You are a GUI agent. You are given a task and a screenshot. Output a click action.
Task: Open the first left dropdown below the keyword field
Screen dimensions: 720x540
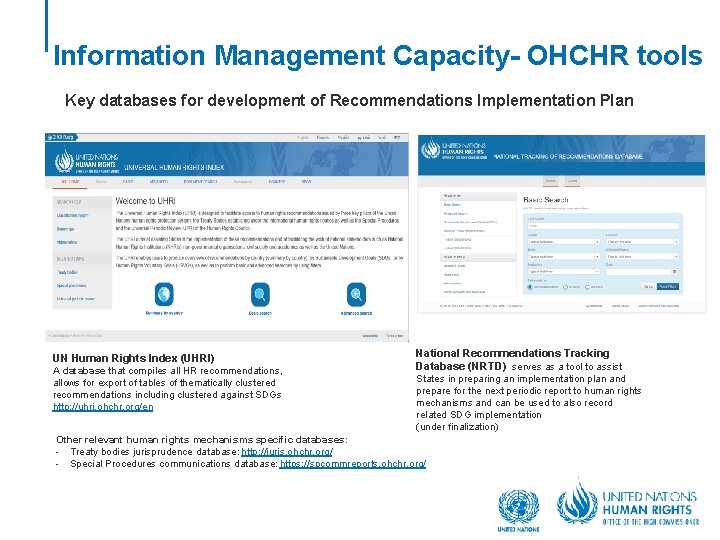click(564, 242)
